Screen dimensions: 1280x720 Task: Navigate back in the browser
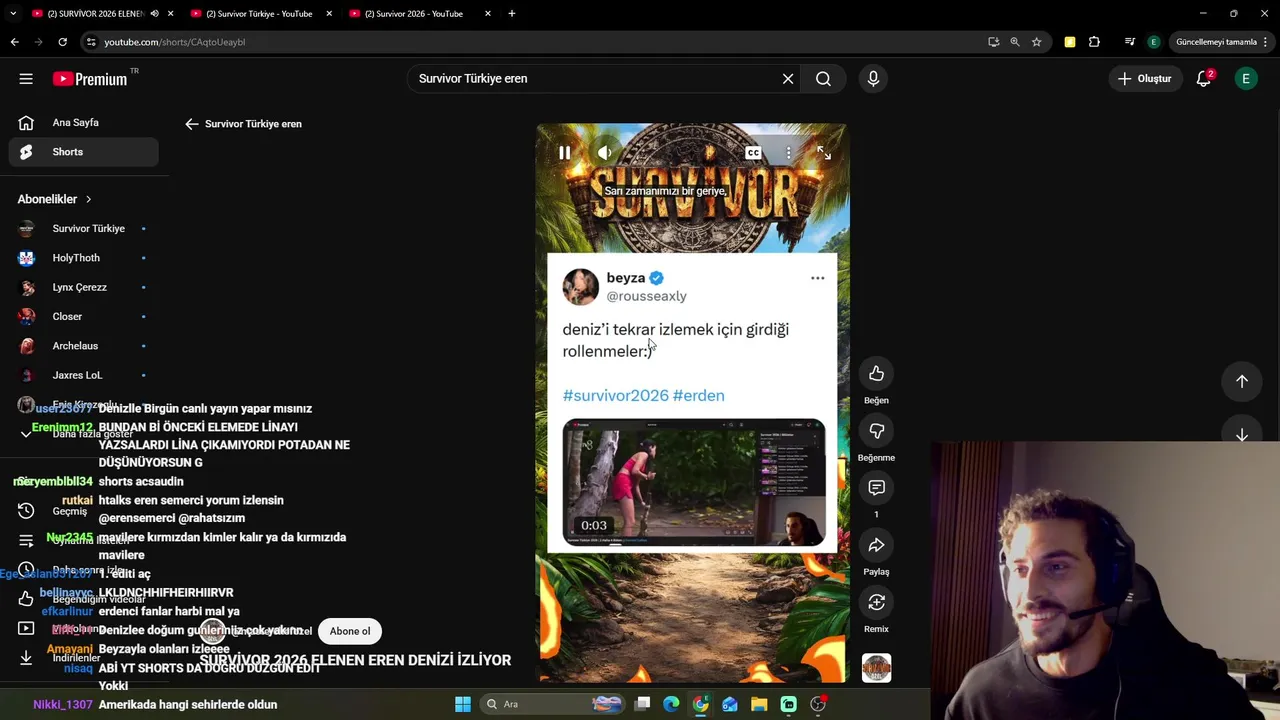(14, 42)
